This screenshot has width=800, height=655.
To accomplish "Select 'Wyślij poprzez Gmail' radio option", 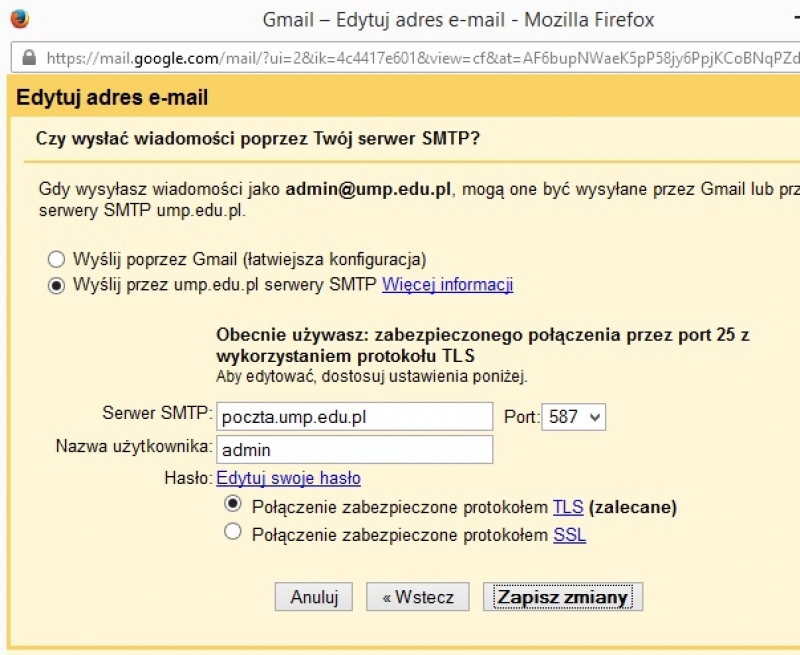I will pyautogui.click(x=56, y=259).
